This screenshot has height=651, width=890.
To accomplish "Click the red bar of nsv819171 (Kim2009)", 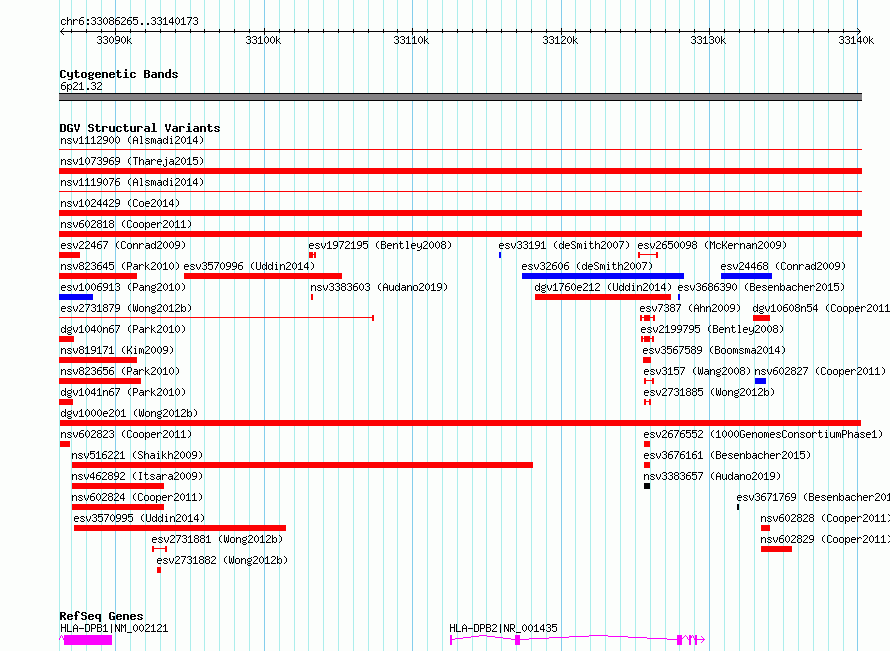I will tap(98, 360).
